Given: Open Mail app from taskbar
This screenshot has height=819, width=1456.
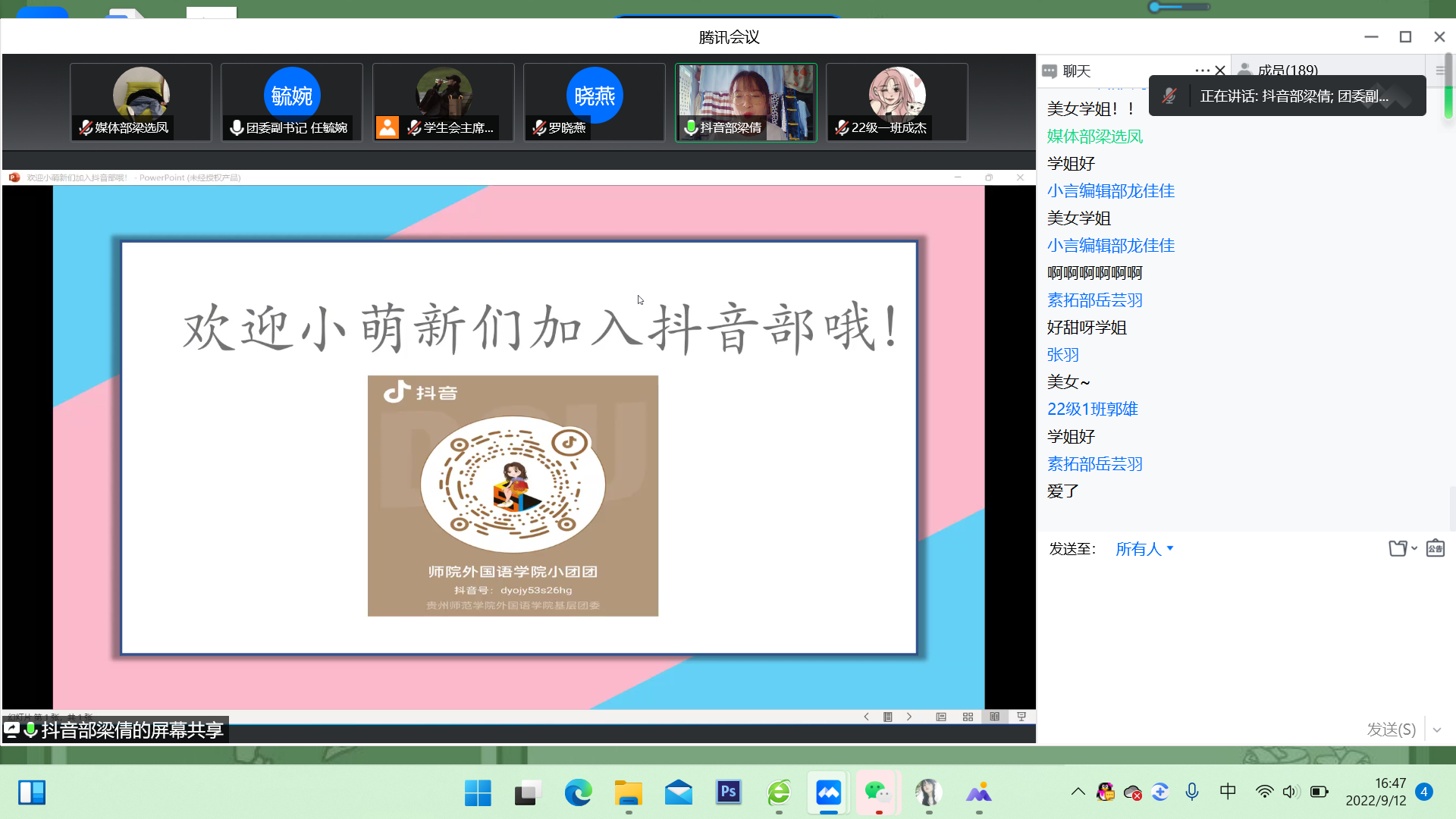Looking at the screenshot, I should pyautogui.click(x=679, y=793).
